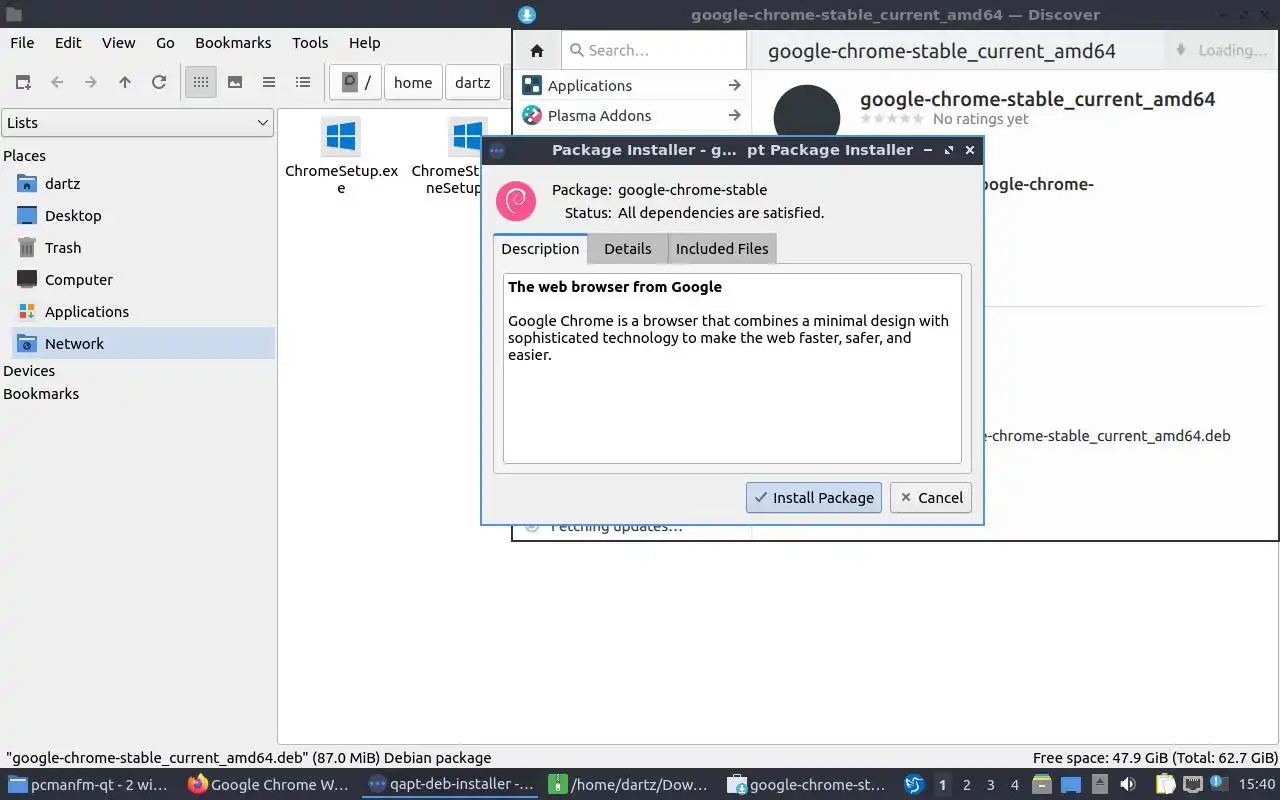The height and width of the screenshot is (800, 1280).
Task: Click the package description text area
Action: pos(732,368)
